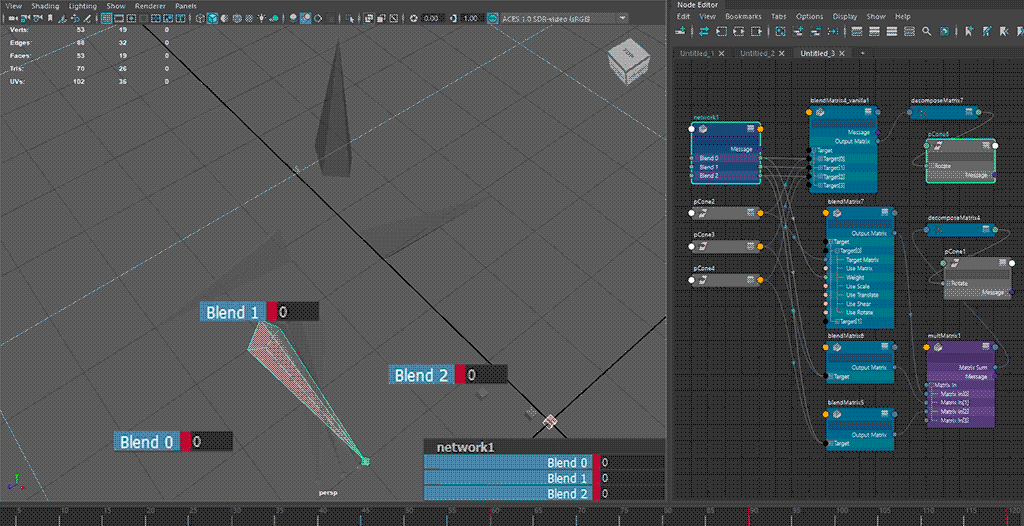Click the search magnifier icon in Node Editor toolbar
Viewport: 1024px width, 526px height.
[927, 32]
